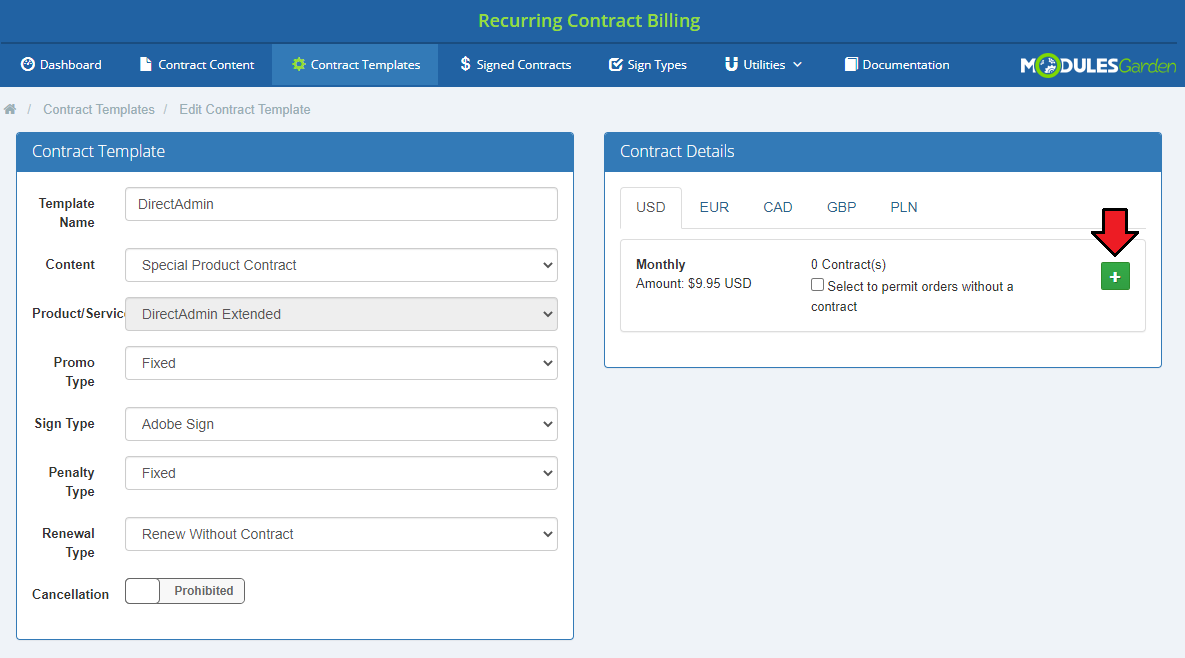Screen dimensions: 1185x658
Task: Switch to the EUR currency tab
Action: click(714, 207)
